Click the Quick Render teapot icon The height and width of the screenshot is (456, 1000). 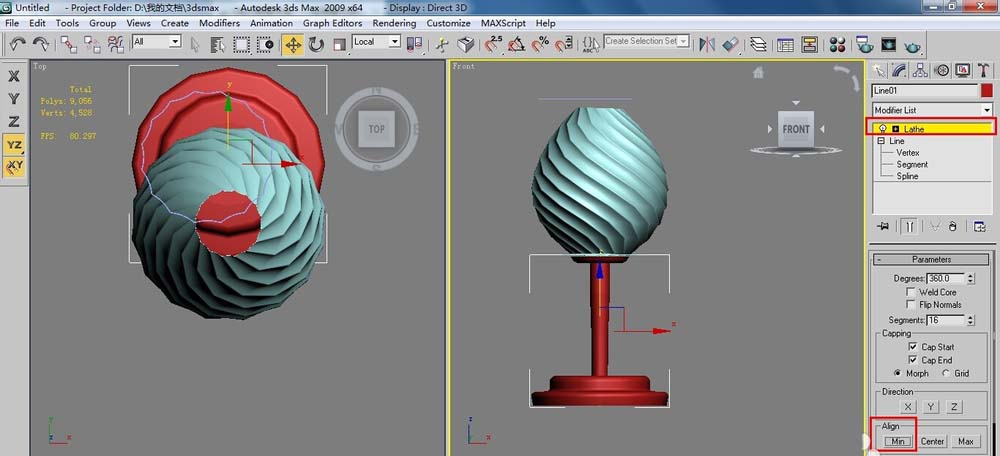(x=913, y=45)
